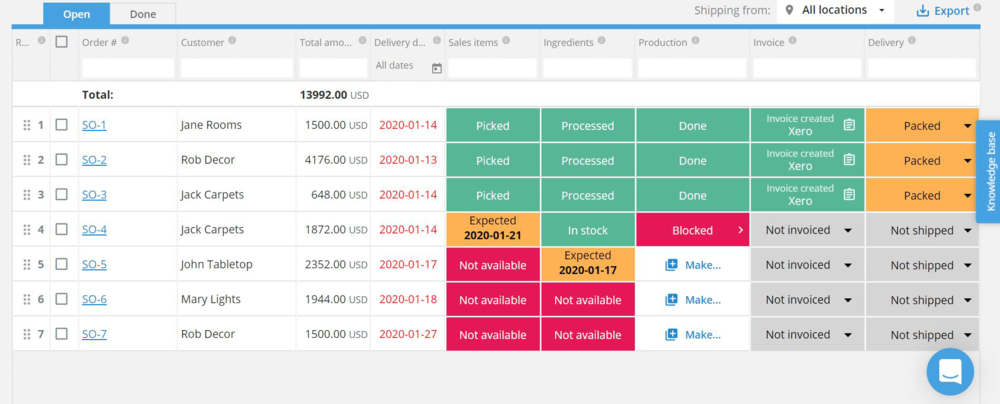The image size is (1000, 404).
Task: Check the box for order SO-4
Action: 61,229
